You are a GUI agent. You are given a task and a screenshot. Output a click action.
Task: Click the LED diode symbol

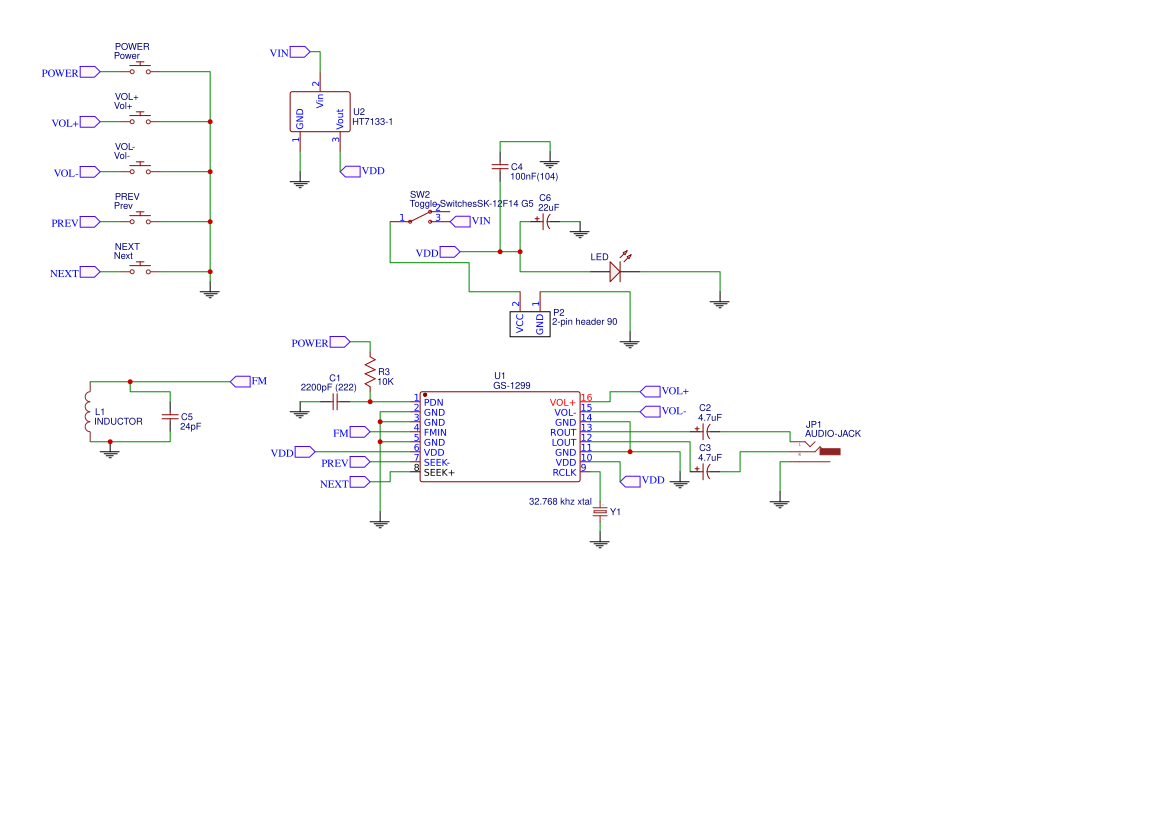[616, 271]
